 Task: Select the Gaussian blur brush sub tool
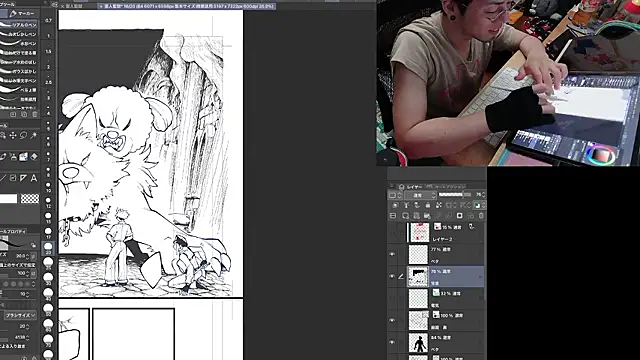[x=19, y=71]
